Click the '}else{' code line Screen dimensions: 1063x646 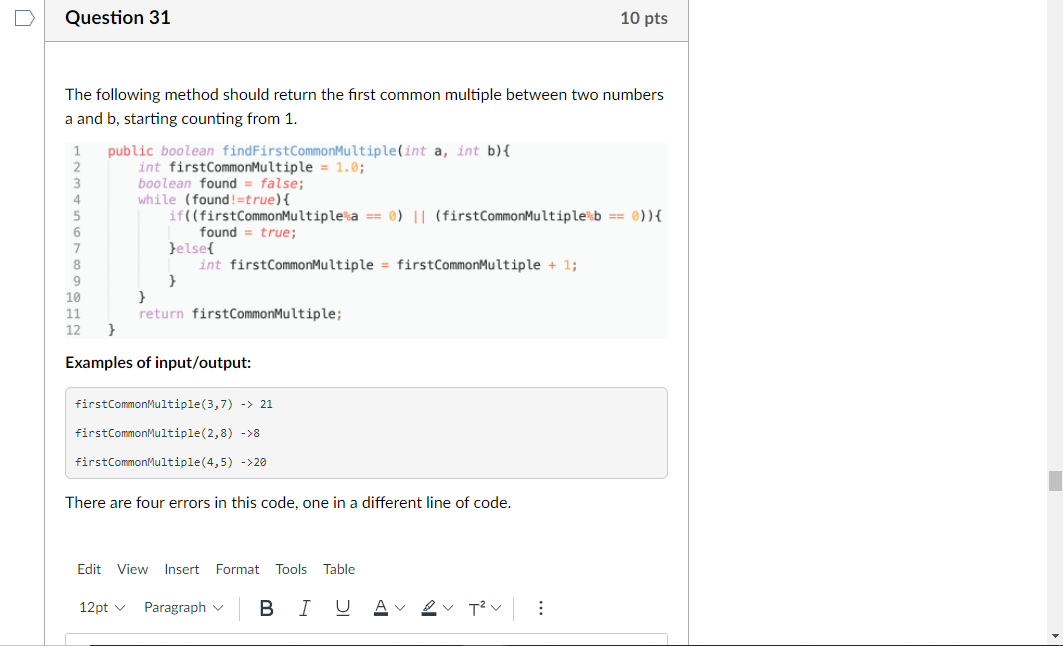tap(191, 248)
